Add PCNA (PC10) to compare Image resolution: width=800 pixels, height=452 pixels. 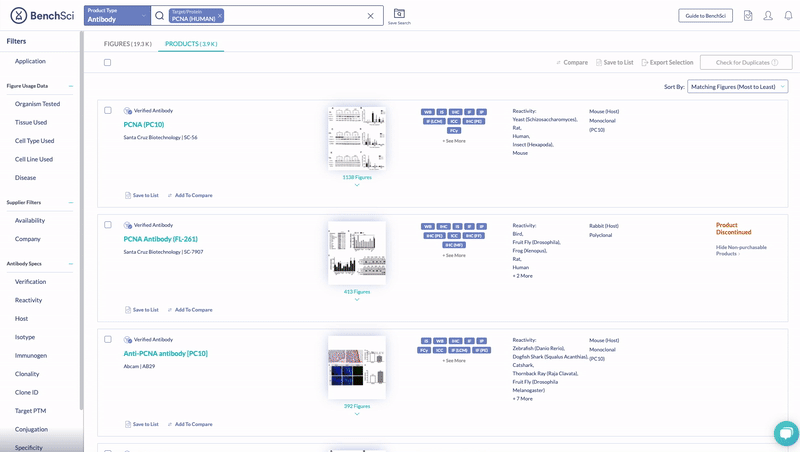pyautogui.click(x=190, y=195)
